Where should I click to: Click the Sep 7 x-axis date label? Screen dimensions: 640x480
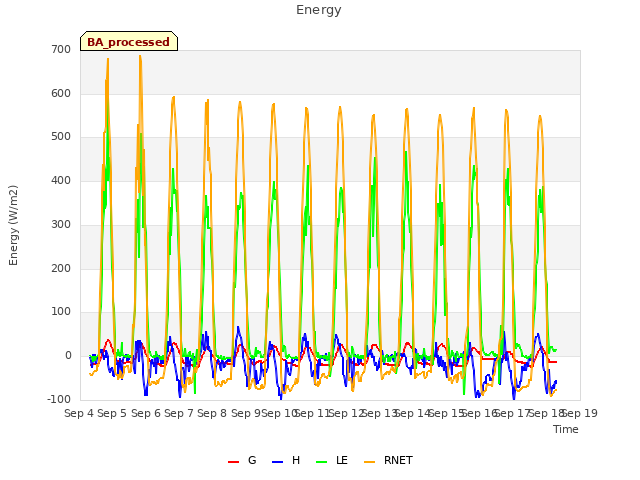pos(179,413)
